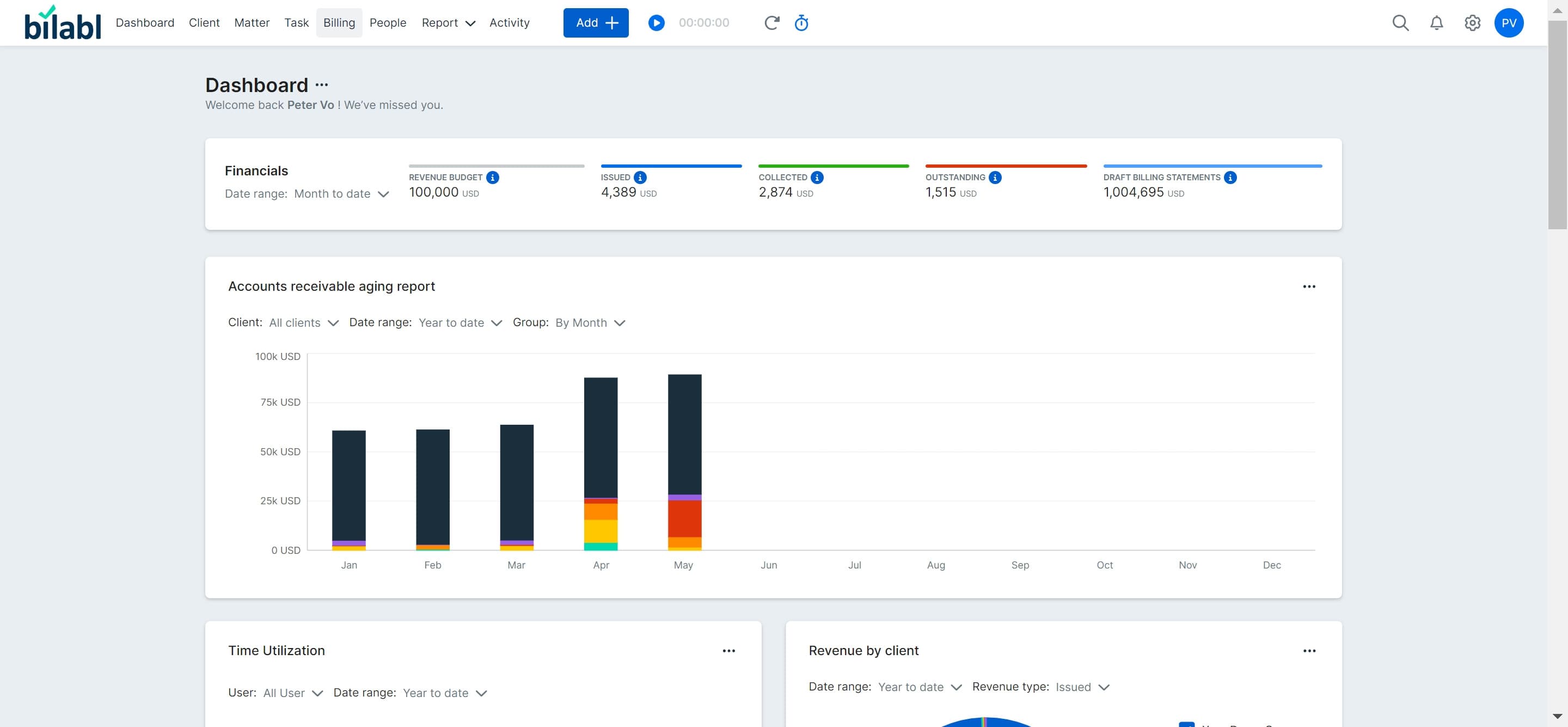
Task: Click the Collected info icon
Action: 817,177
